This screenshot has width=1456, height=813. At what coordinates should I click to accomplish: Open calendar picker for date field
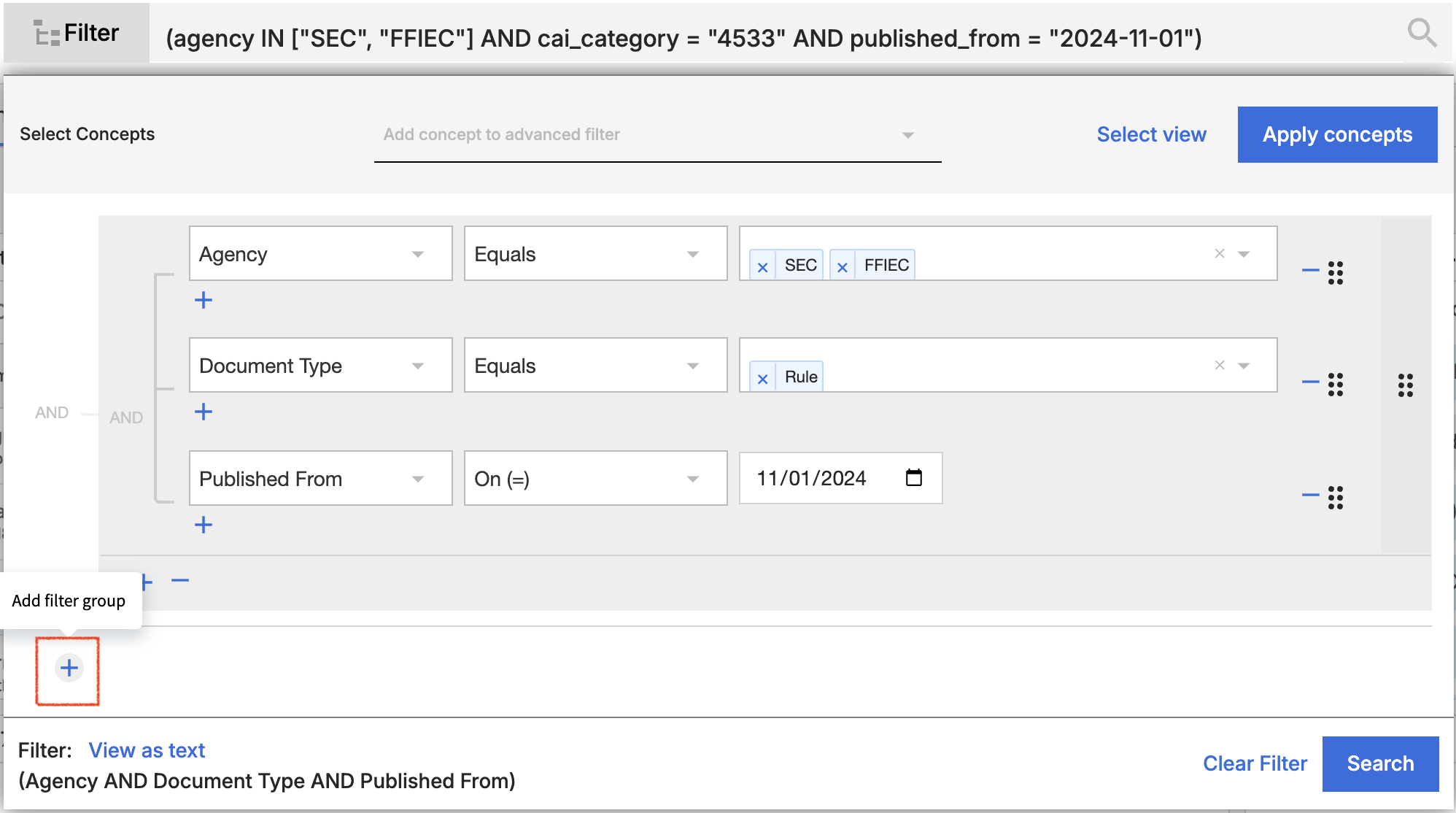coord(913,478)
